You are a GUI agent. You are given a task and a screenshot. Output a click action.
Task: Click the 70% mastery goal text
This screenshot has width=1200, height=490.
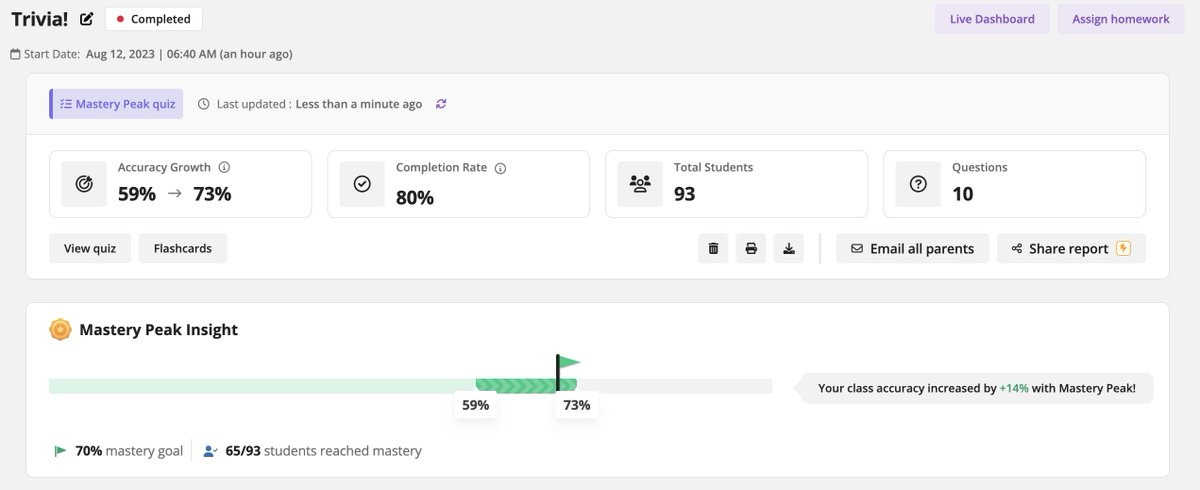pos(129,451)
